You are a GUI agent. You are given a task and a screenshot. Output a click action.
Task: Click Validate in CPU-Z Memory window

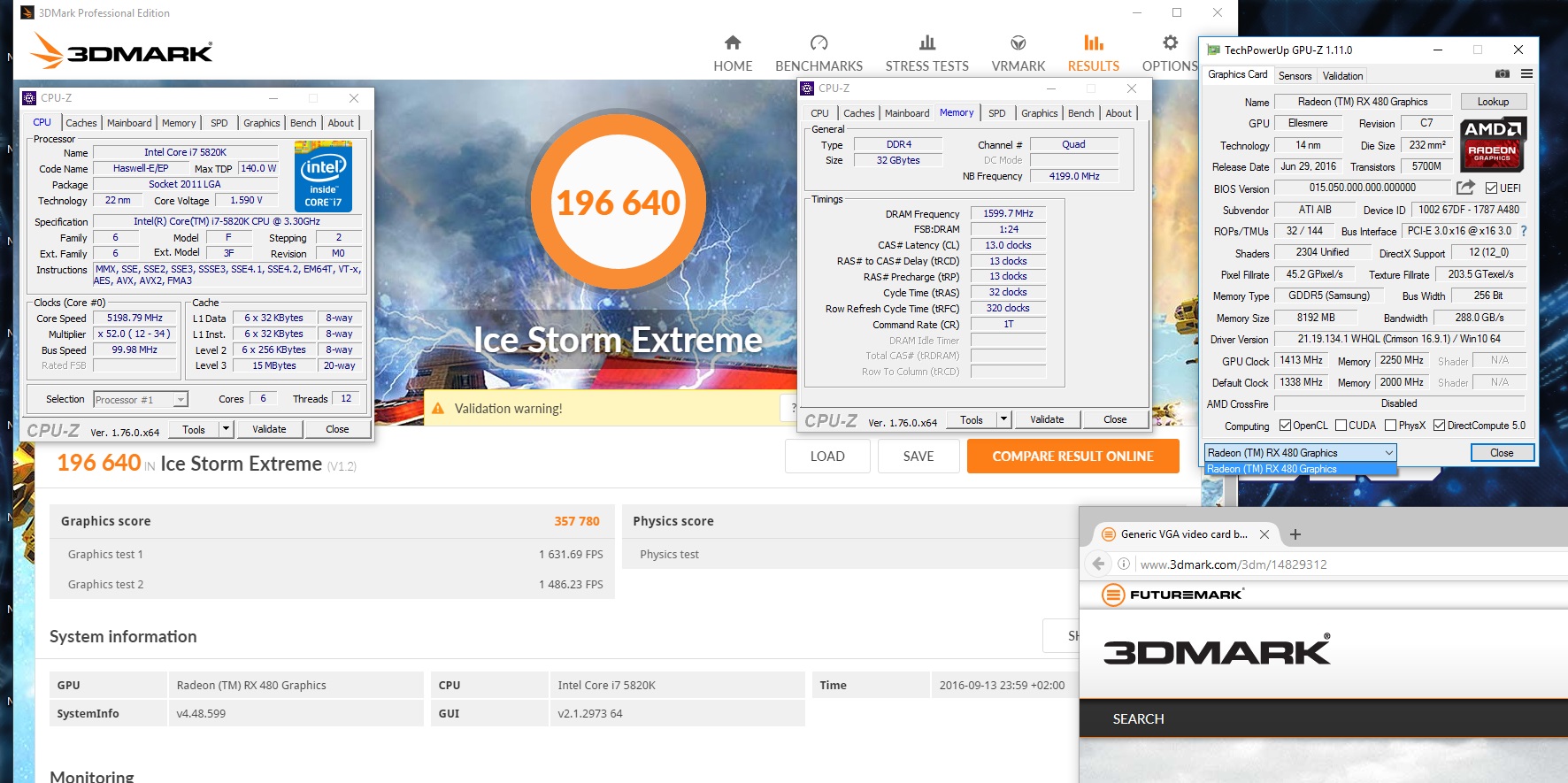[x=1047, y=419]
